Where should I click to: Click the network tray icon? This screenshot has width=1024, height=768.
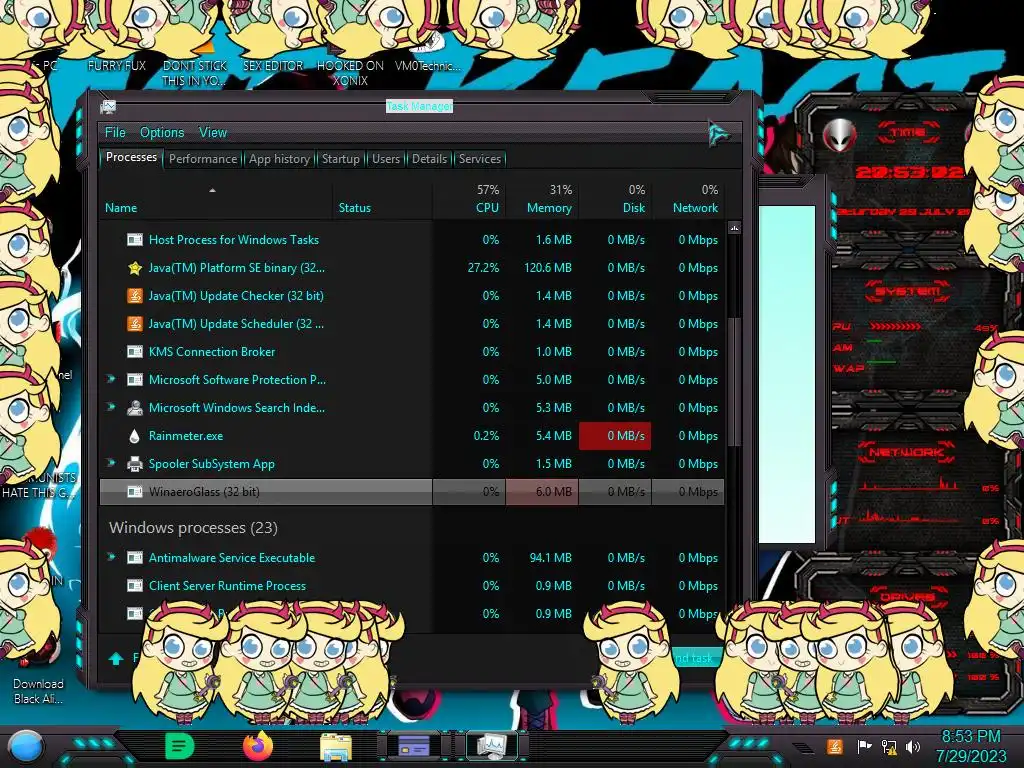(889, 746)
